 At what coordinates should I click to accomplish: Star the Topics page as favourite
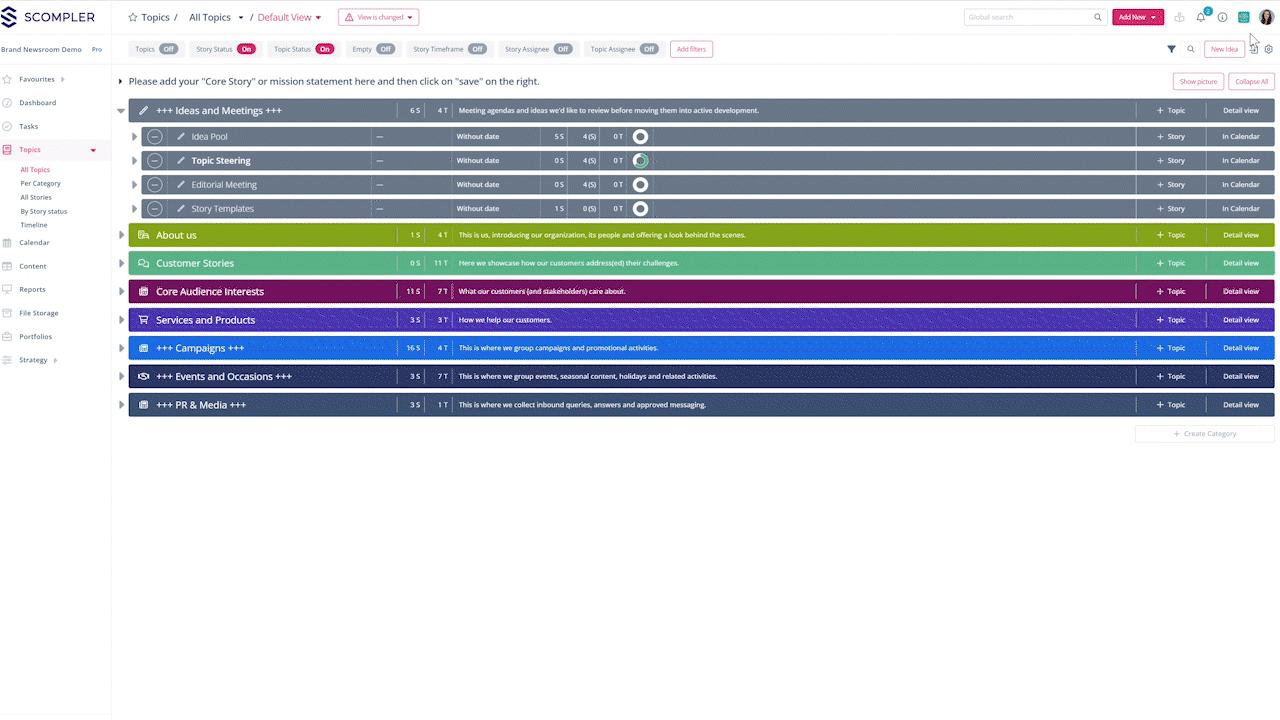[x=133, y=18]
